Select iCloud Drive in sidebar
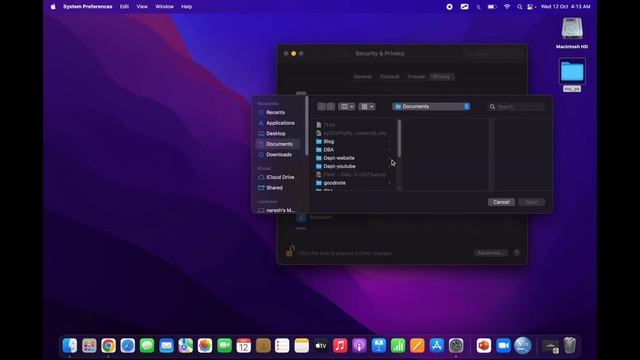The image size is (640, 360). point(278,177)
